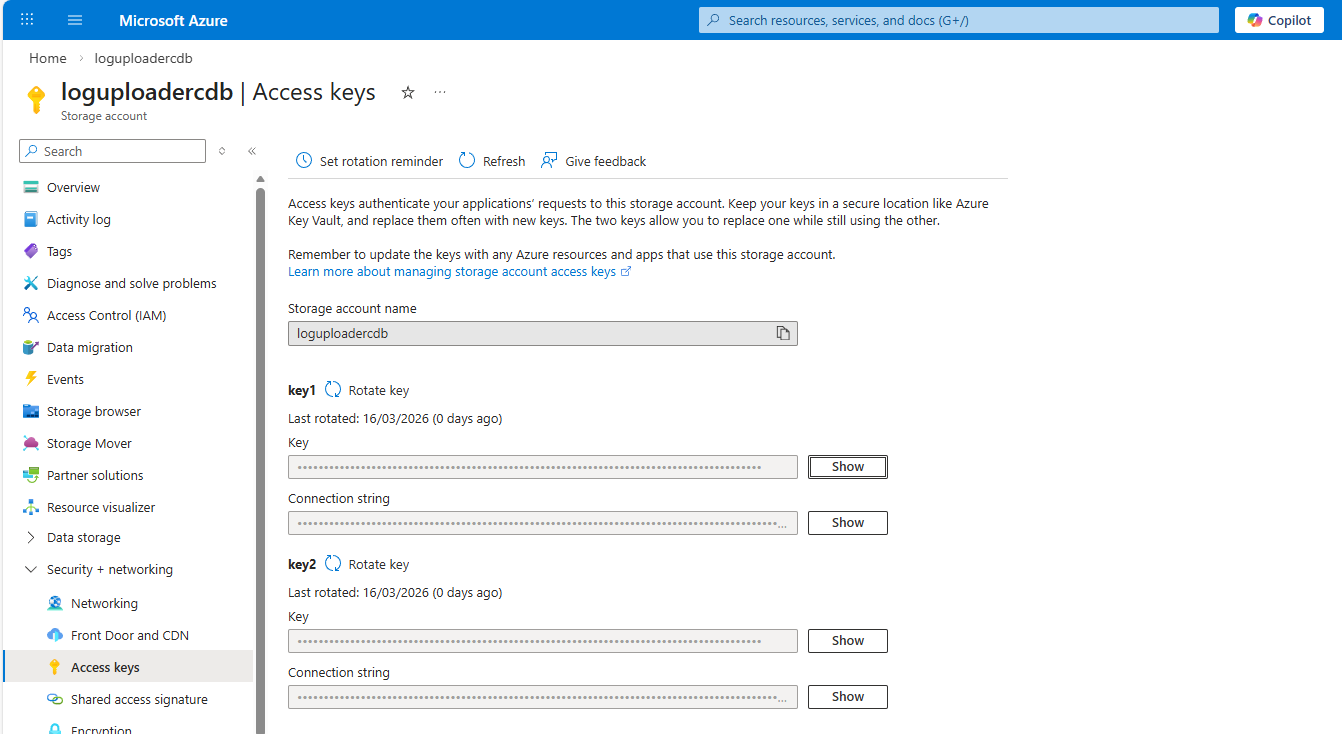Show the key1 connection string

(847, 523)
